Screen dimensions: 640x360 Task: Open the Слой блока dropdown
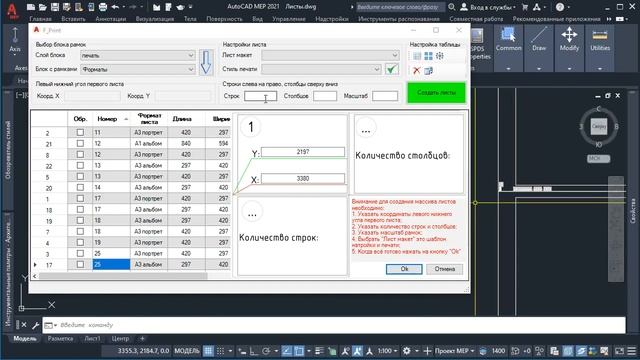[x=138, y=55]
